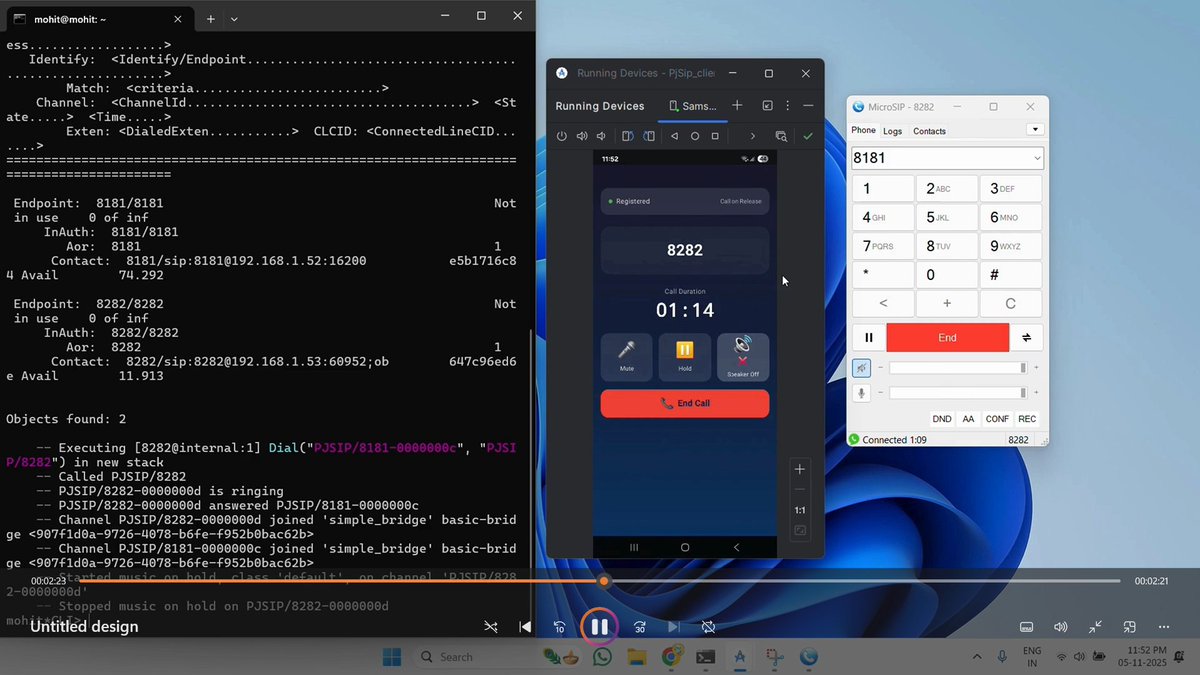This screenshot has height=675, width=1200.
Task: Open video player more options ellipsis
Action: (1164, 627)
